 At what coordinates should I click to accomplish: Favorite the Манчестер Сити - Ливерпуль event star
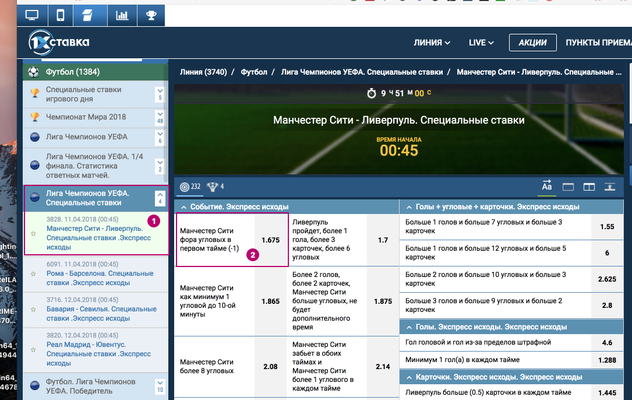33,233
